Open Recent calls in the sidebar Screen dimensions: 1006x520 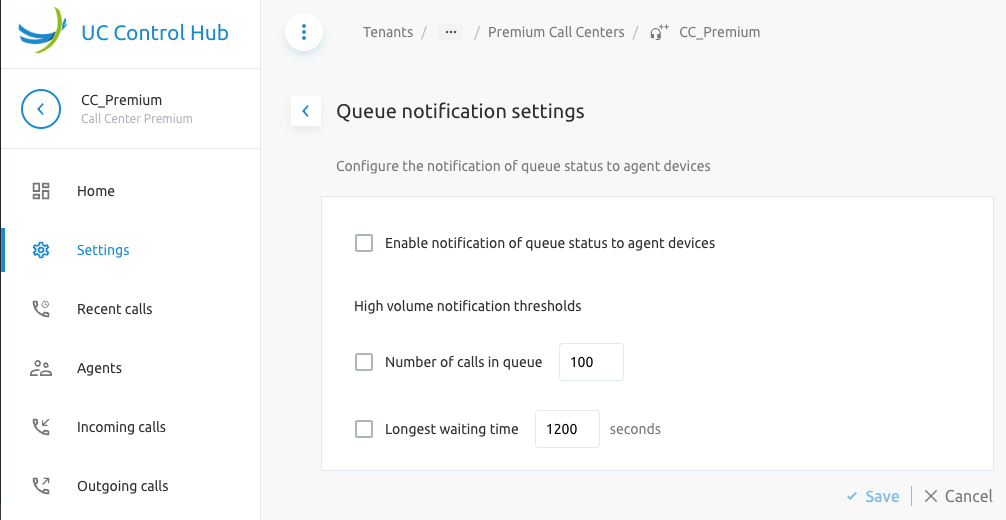click(x=114, y=309)
